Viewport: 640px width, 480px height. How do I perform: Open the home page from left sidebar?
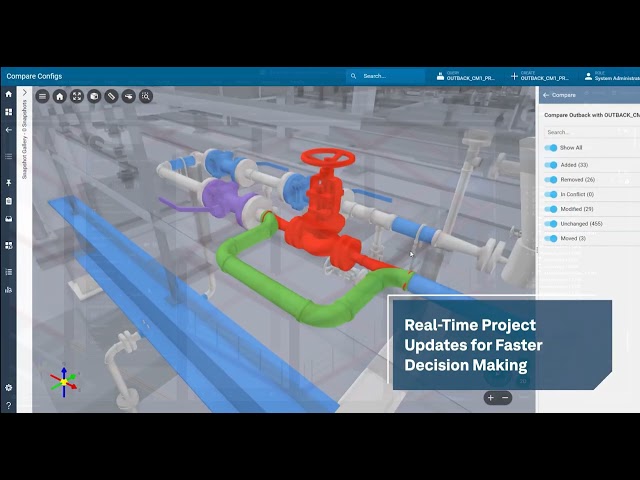[x=8, y=94]
